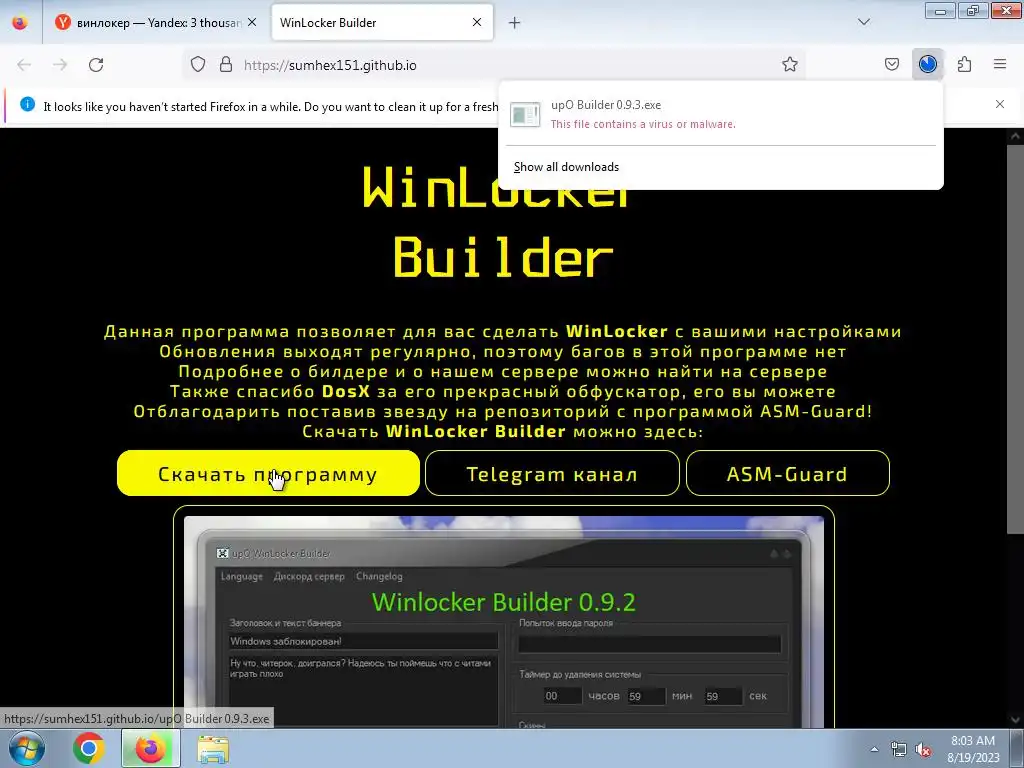Open the taskbar clock showing 8:03 AM
The width and height of the screenshot is (1024, 768).
pos(973,749)
